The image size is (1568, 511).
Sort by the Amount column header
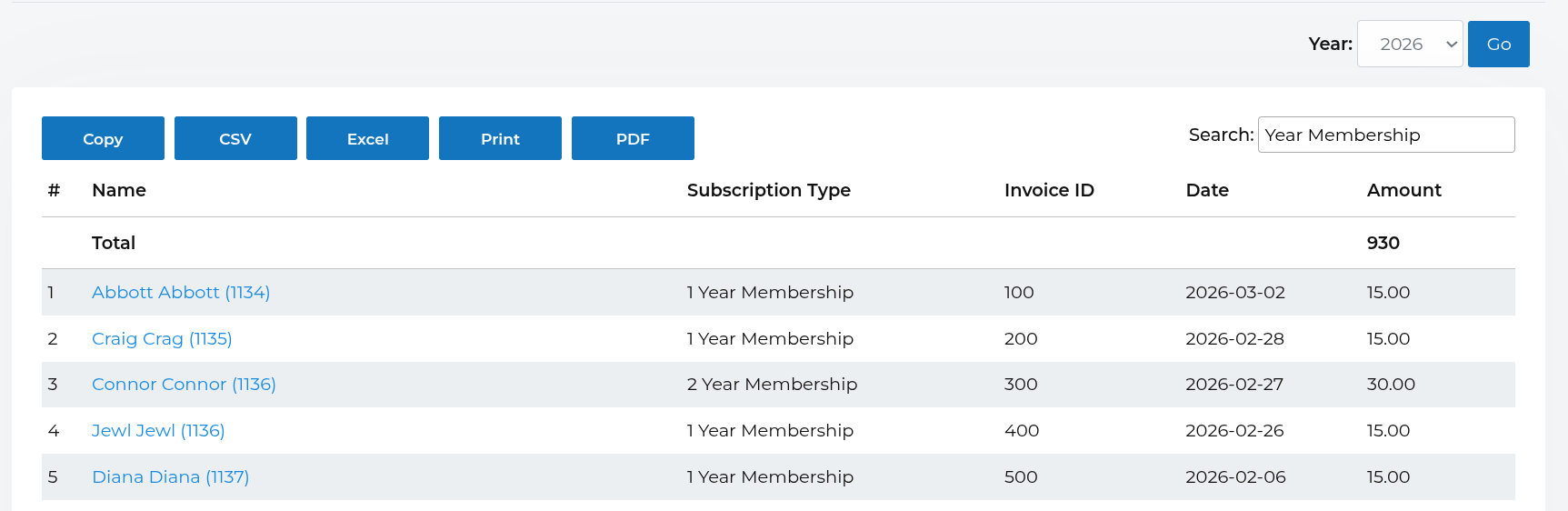coord(1404,190)
